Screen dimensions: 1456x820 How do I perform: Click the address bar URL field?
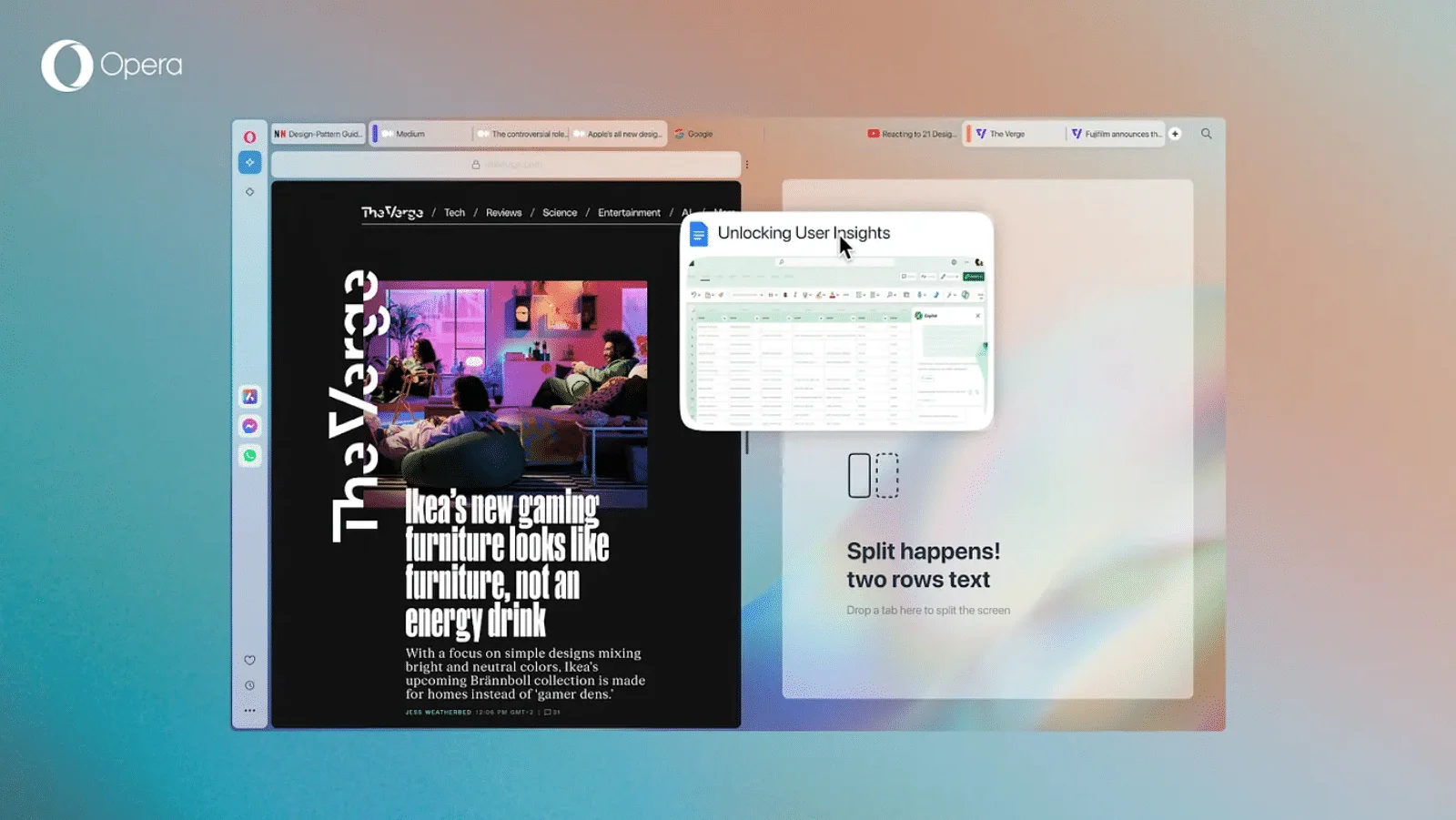coord(506,165)
